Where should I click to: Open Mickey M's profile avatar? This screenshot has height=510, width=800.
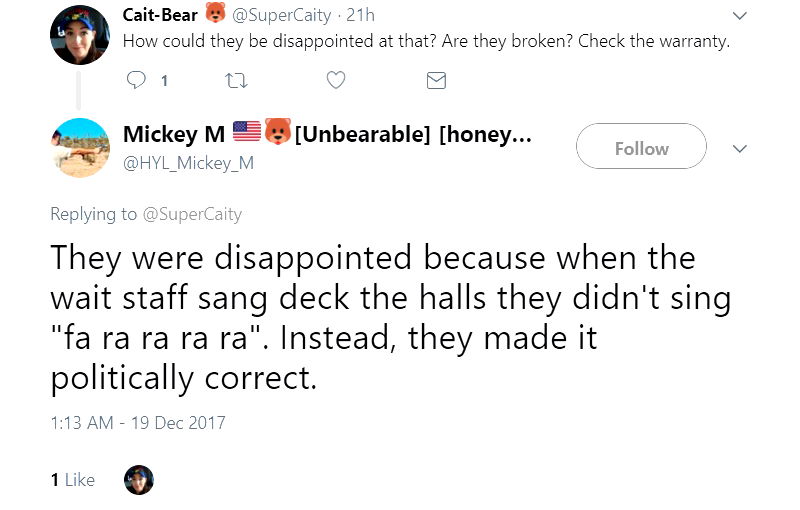pyautogui.click(x=80, y=148)
